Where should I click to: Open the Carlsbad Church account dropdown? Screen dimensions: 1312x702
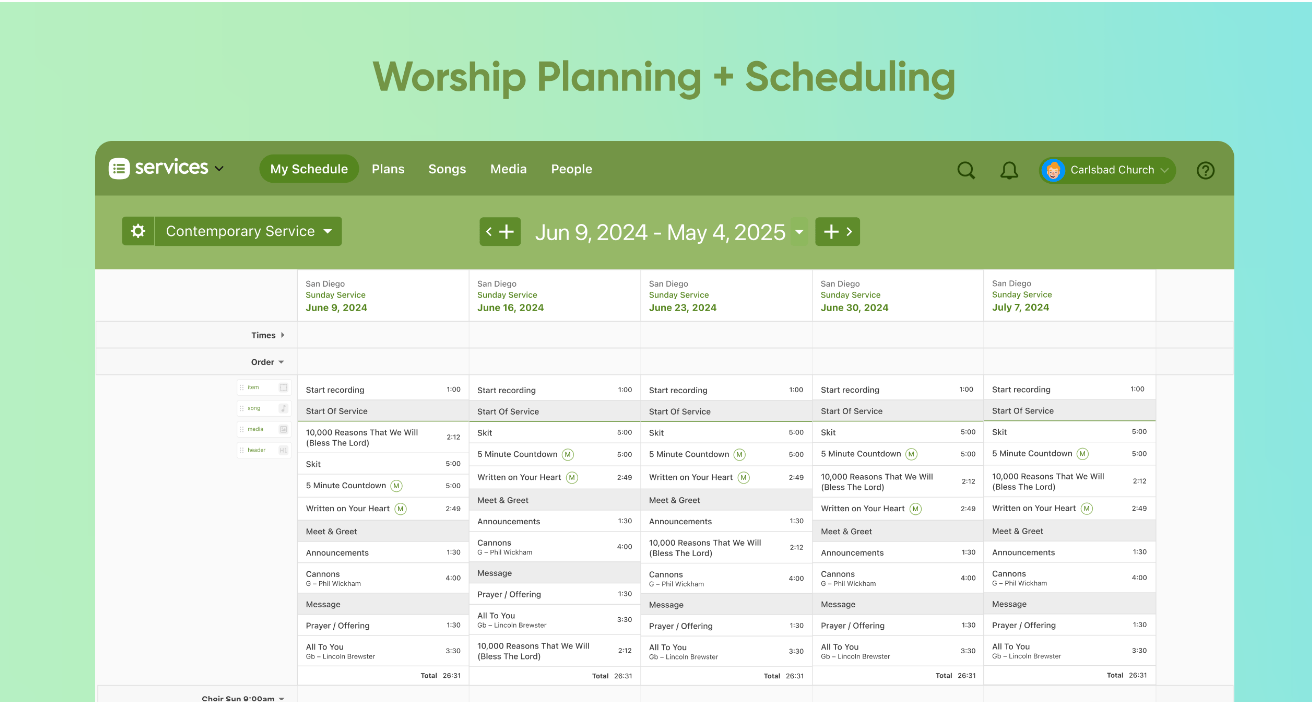[x=1107, y=170]
